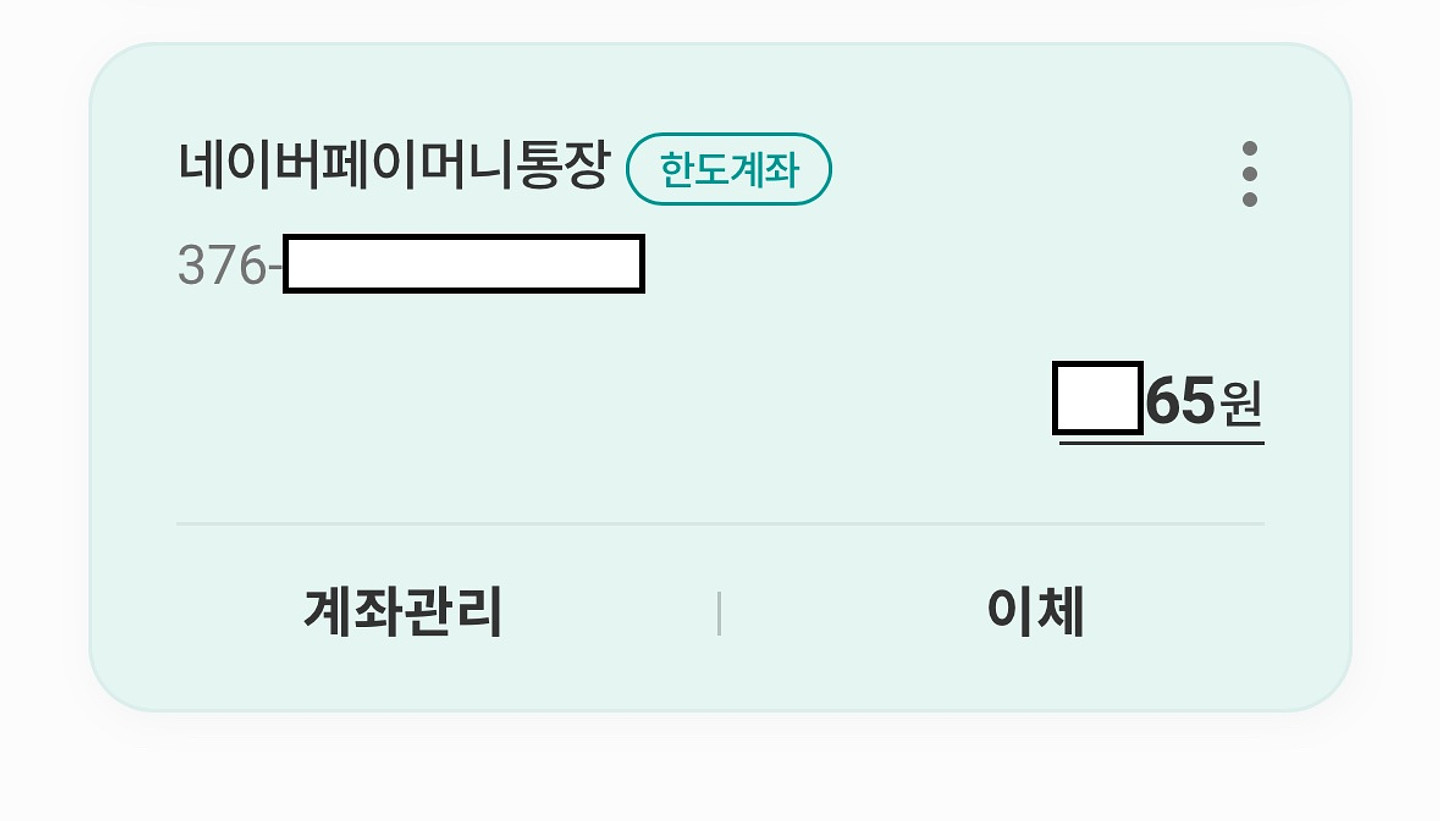Click the horizontal divider above the action buttons
This screenshot has height=821, width=1440.
click(x=720, y=523)
